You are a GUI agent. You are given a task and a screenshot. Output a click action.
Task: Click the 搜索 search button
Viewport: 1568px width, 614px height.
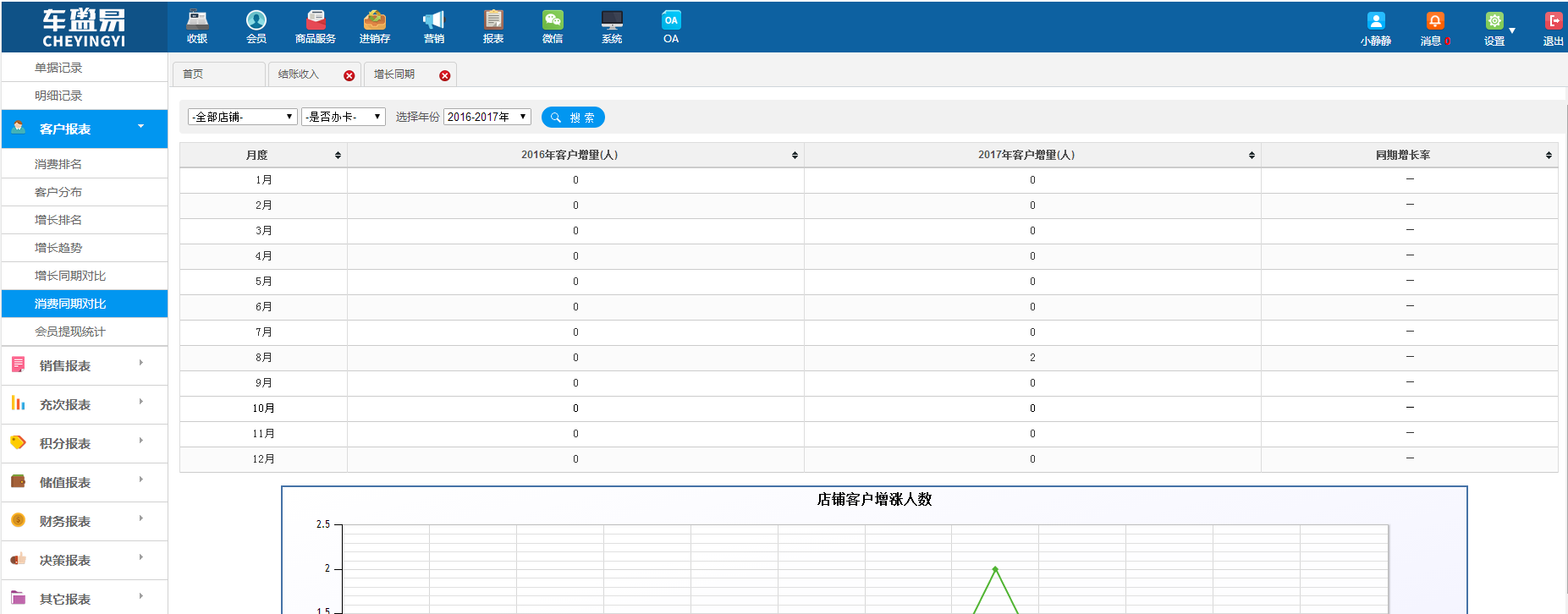(573, 118)
